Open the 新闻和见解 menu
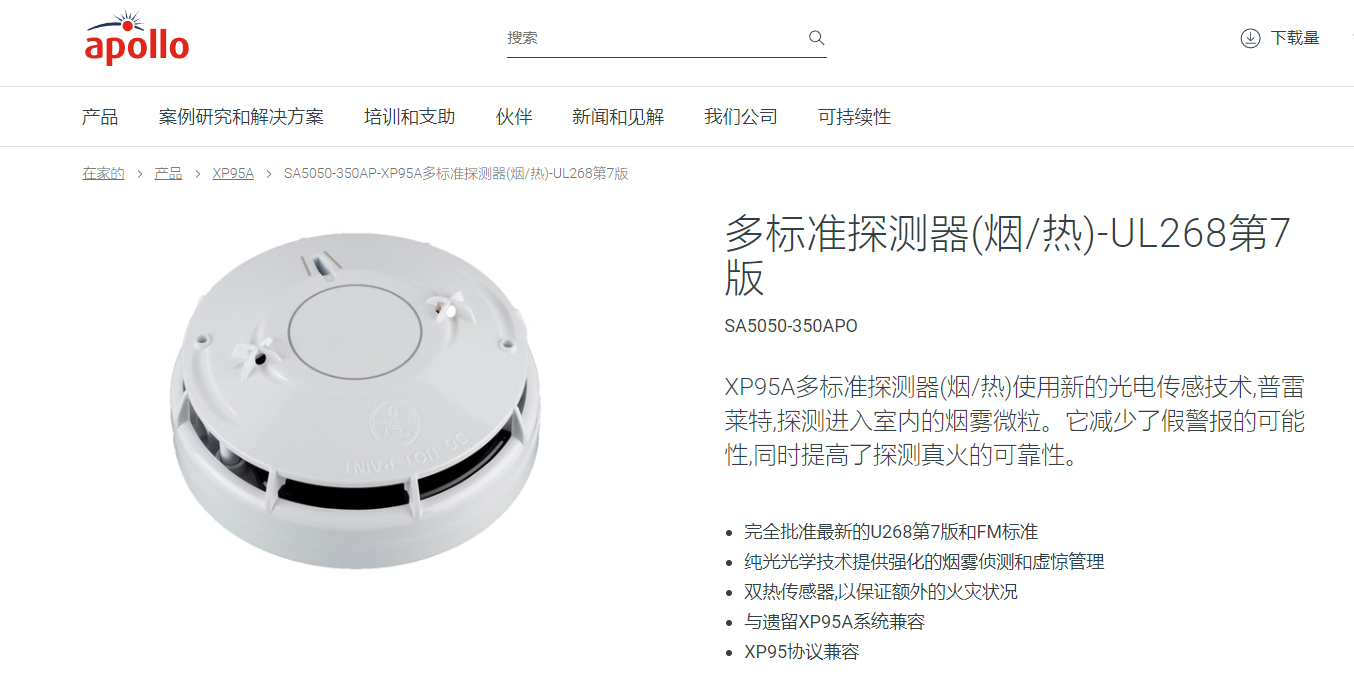Screen dimensions: 1354x692 [618, 117]
